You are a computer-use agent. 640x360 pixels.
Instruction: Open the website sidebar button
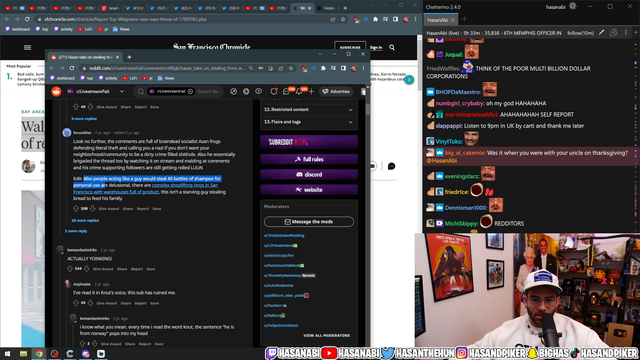pos(309,190)
